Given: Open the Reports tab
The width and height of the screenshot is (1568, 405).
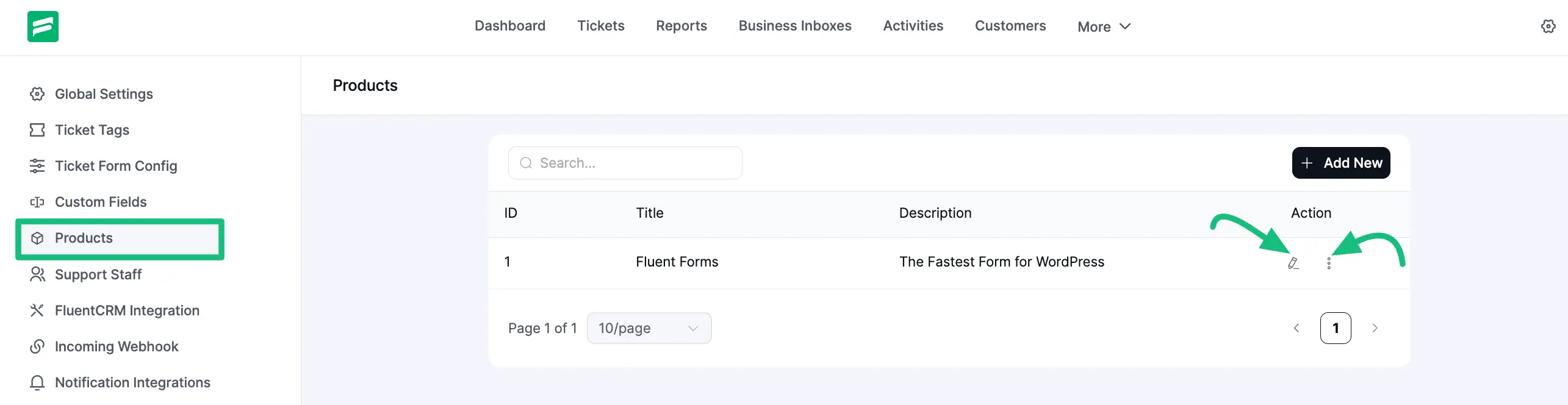Looking at the screenshot, I should (681, 26).
